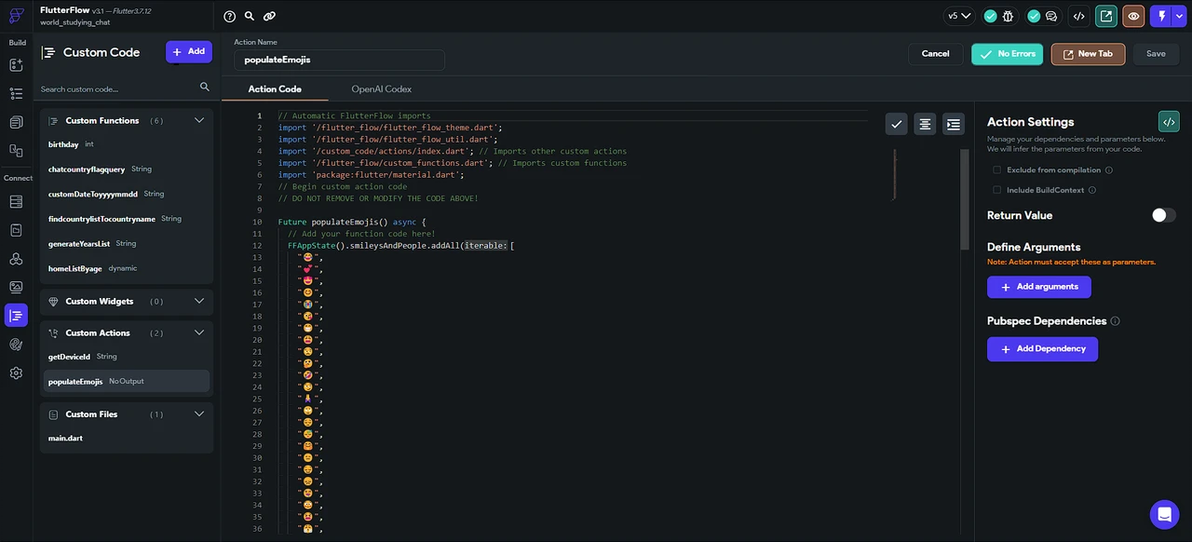Click the help question mark icon
The height and width of the screenshot is (542, 1192).
click(x=230, y=16)
